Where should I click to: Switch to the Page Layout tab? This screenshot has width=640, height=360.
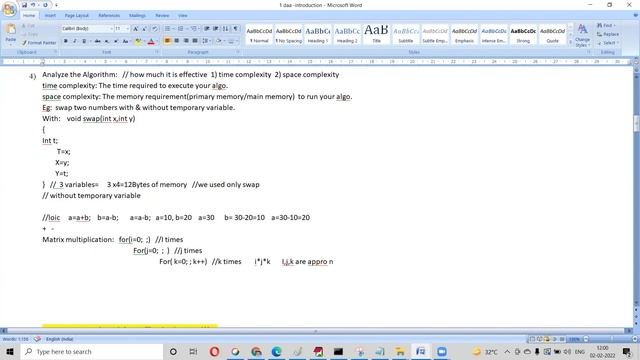(76, 16)
